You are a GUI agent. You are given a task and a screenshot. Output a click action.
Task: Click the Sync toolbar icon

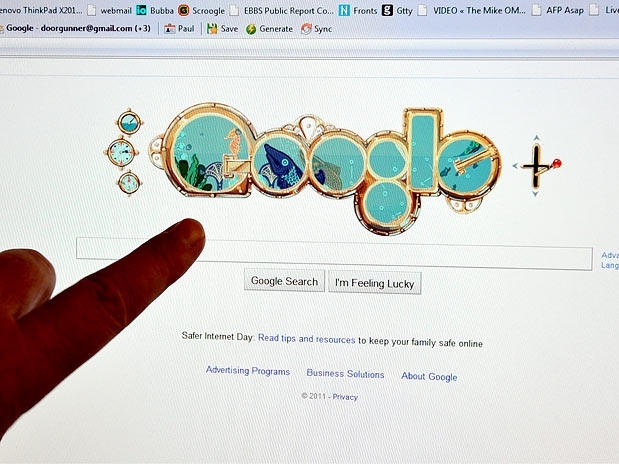306,29
